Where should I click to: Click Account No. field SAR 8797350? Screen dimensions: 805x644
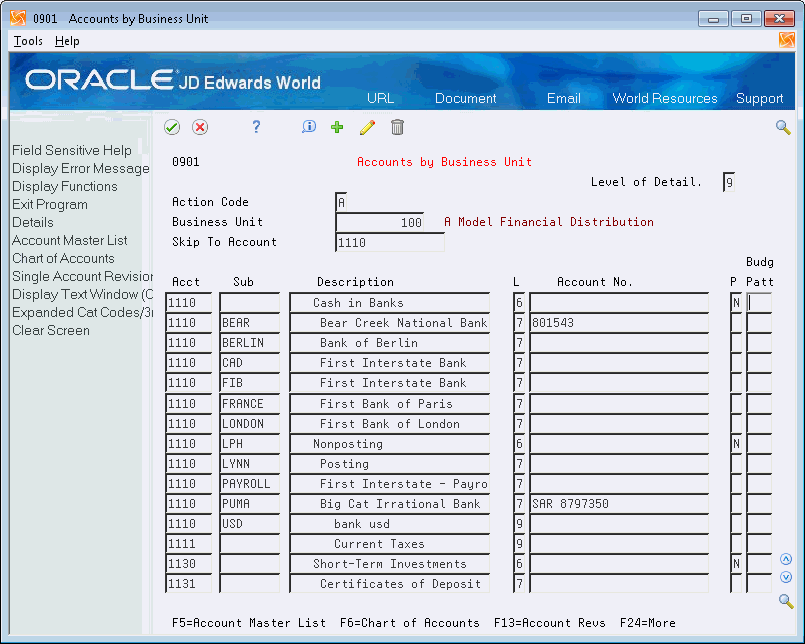(x=619, y=504)
